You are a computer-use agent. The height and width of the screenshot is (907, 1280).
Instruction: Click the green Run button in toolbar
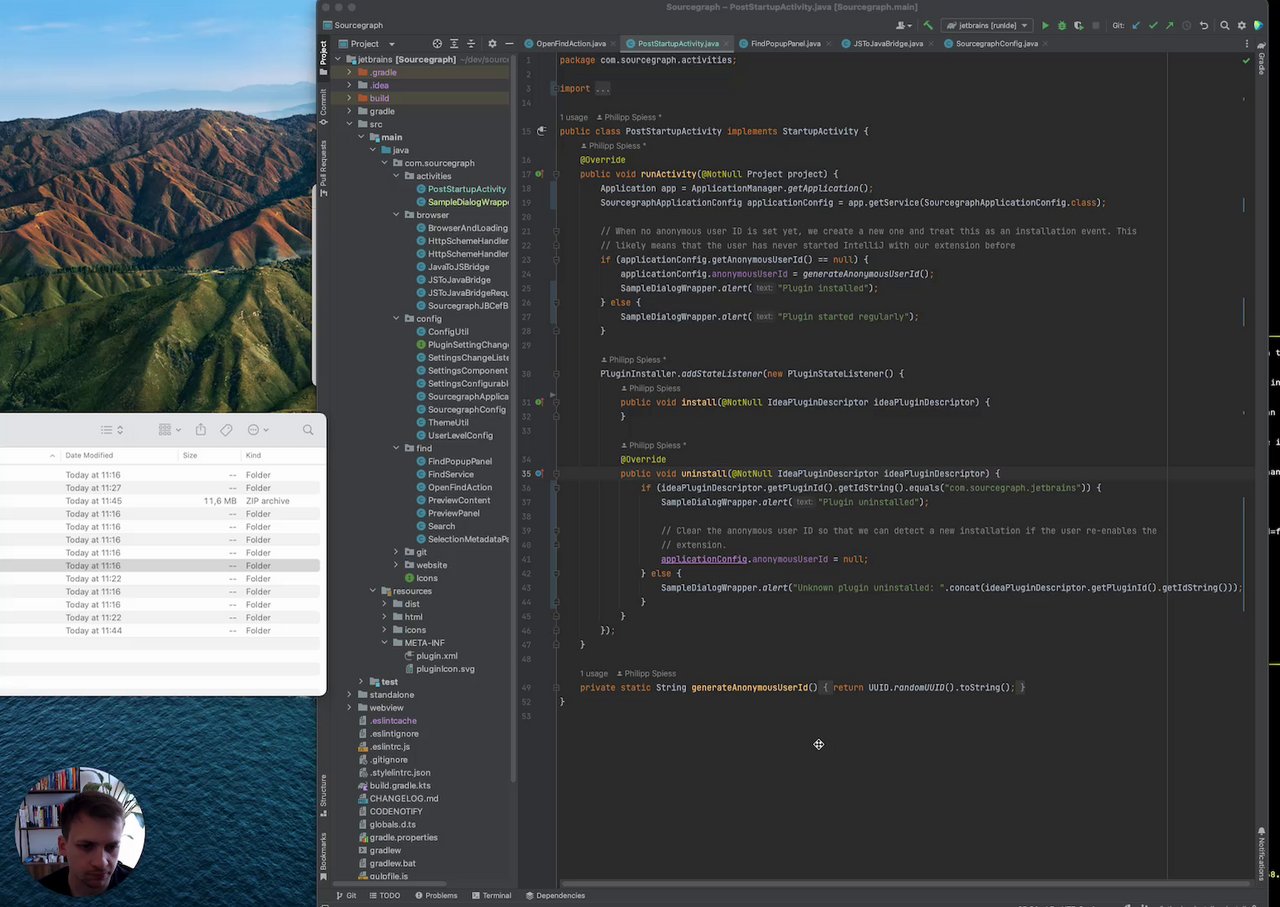tap(1045, 25)
